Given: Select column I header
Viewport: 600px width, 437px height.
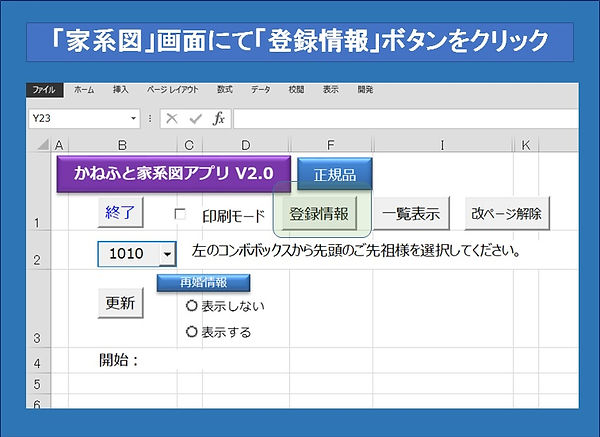Looking at the screenshot, I should click(443, 145).
